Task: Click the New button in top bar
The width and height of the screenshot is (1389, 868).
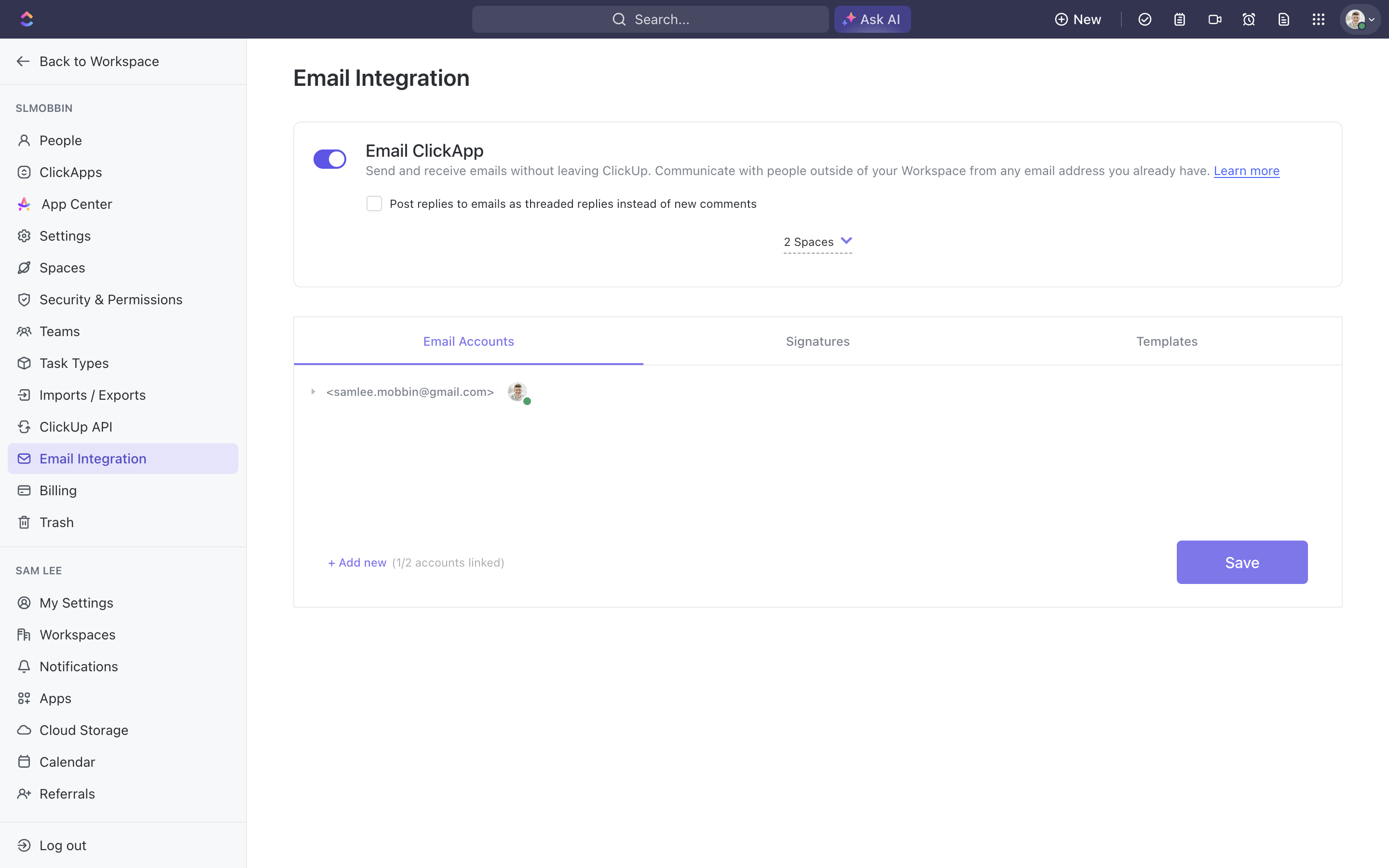Action: (1078, 19)
